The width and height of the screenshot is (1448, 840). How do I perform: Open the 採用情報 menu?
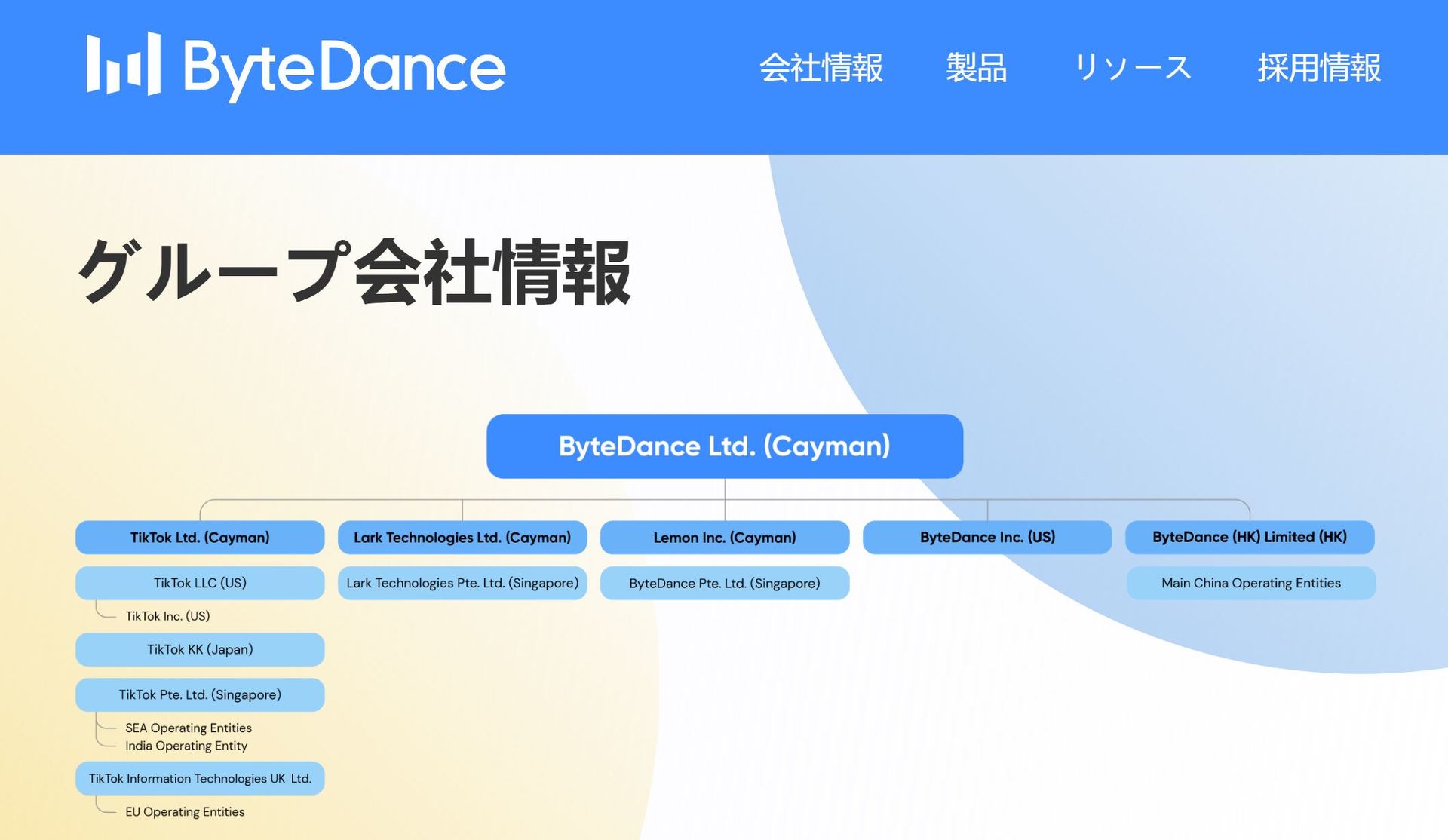(x=1319, y=68)
